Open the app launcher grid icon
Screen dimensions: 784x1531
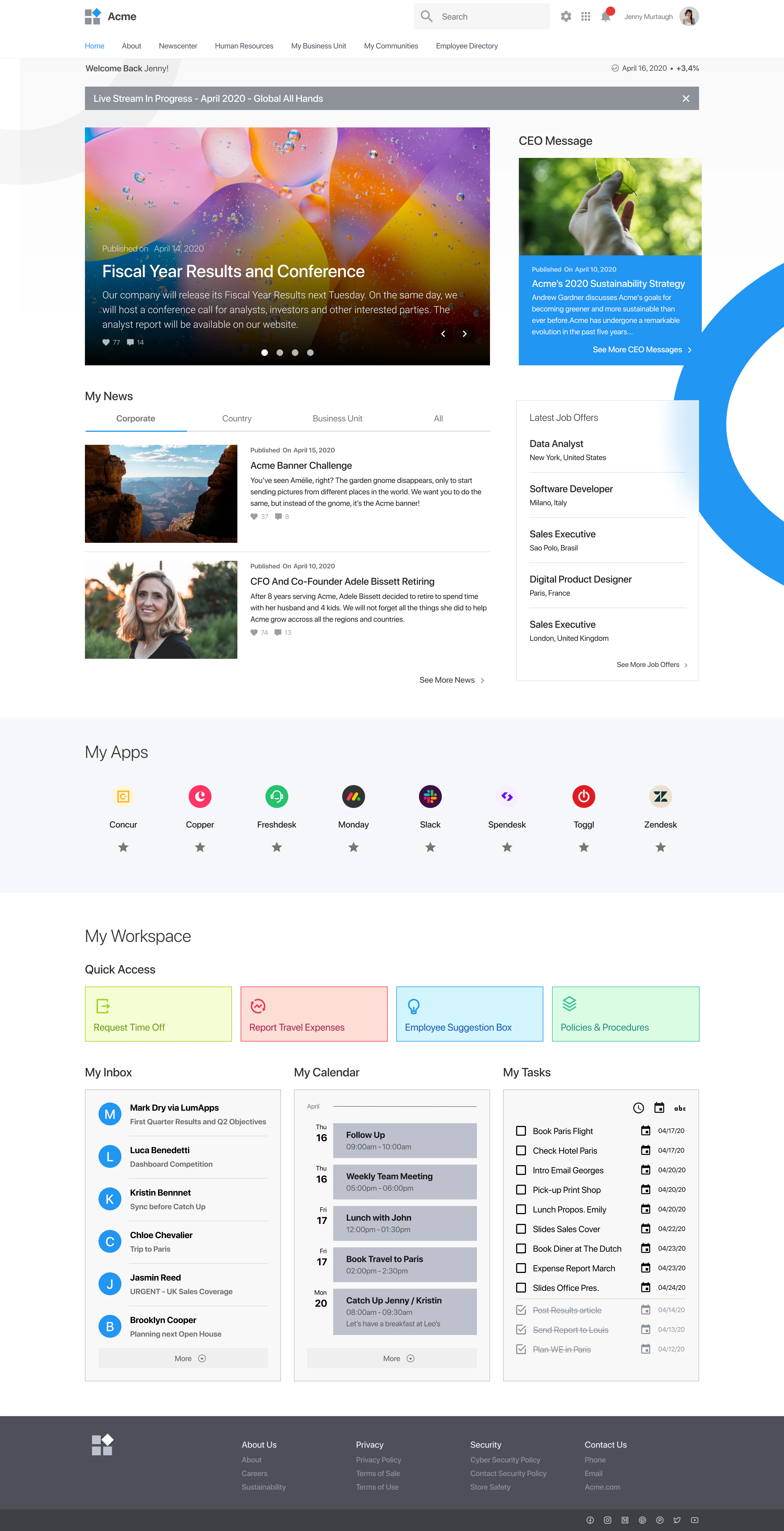(x=586, y=16)
